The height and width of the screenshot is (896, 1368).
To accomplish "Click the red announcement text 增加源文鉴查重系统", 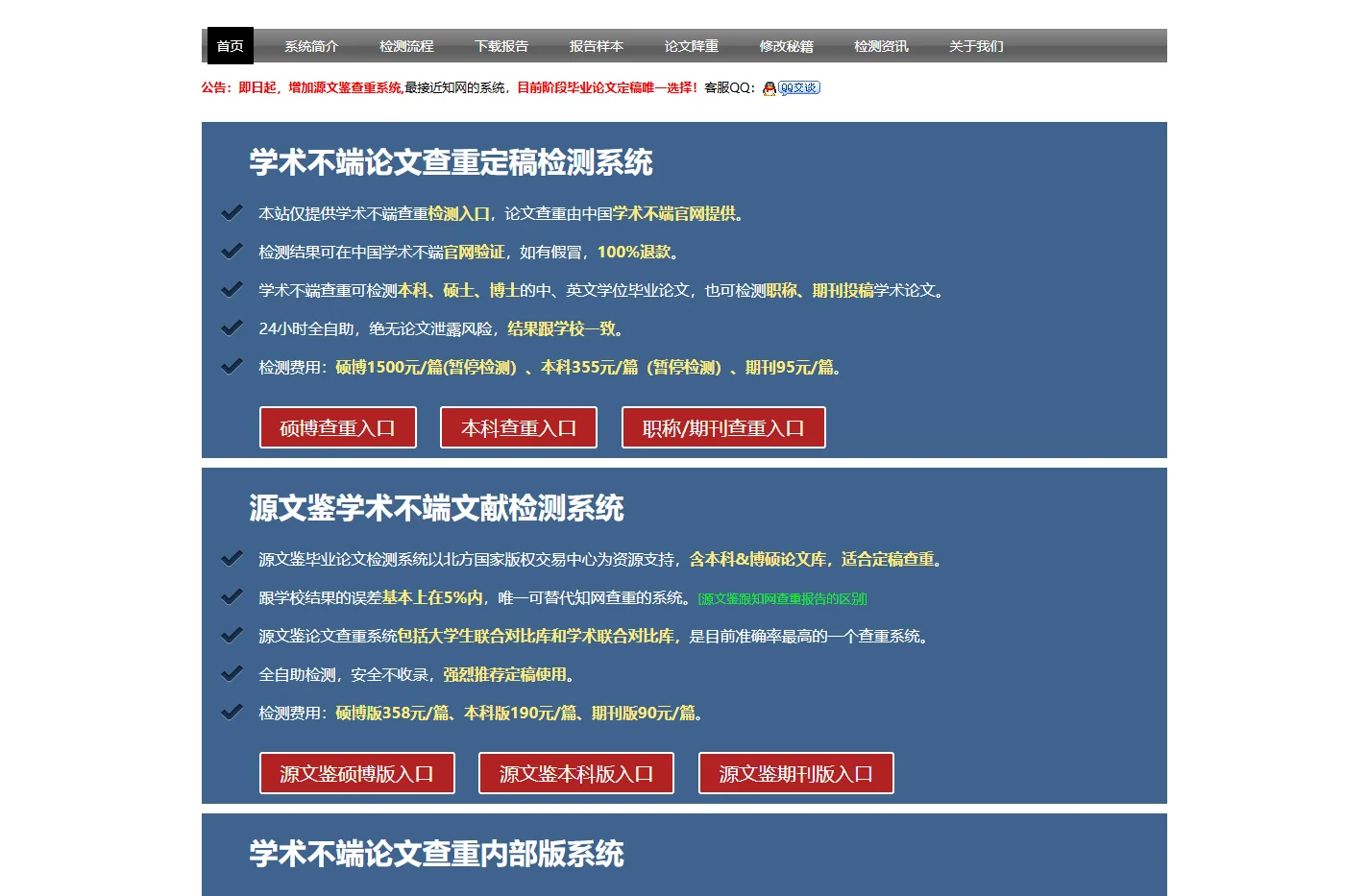I will tap(345, 87).
